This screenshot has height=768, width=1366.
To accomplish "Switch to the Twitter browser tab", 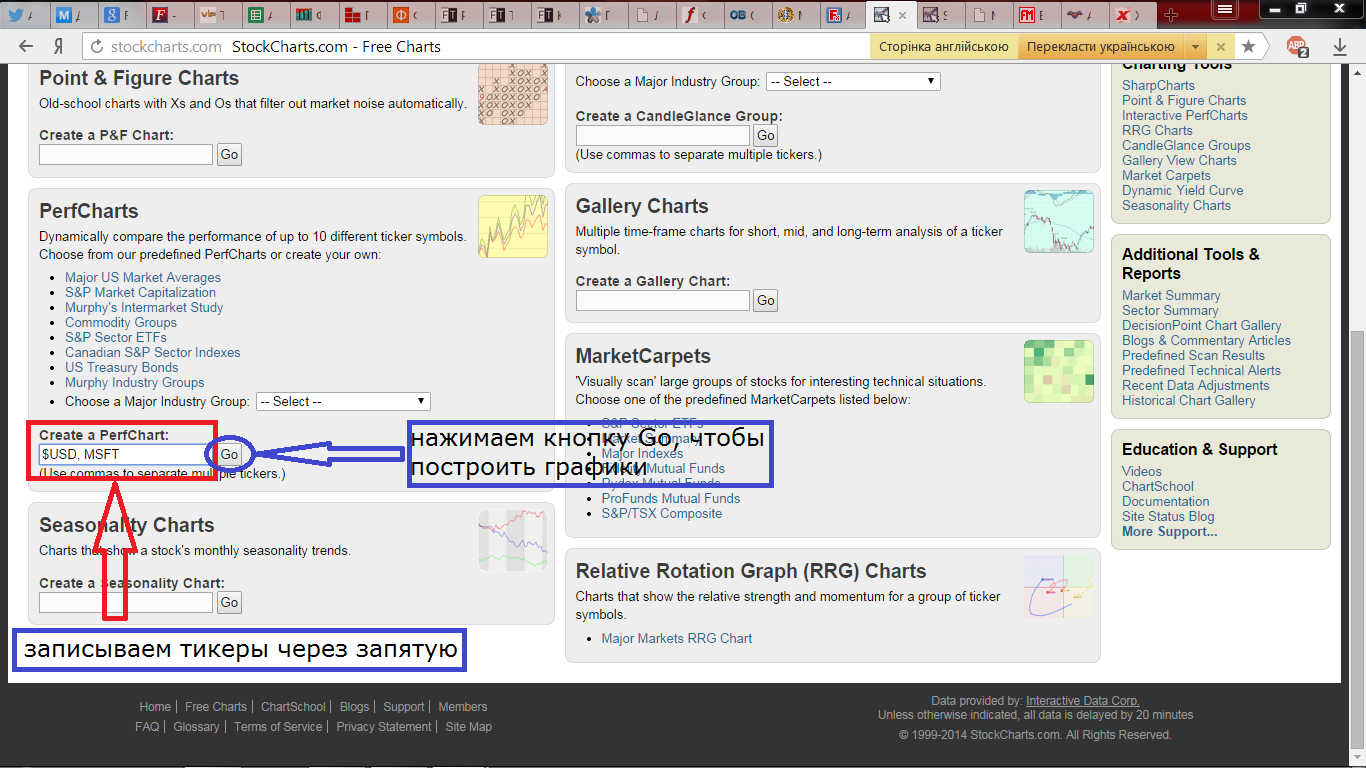I will pyautogui.click(x=24, y=15).
